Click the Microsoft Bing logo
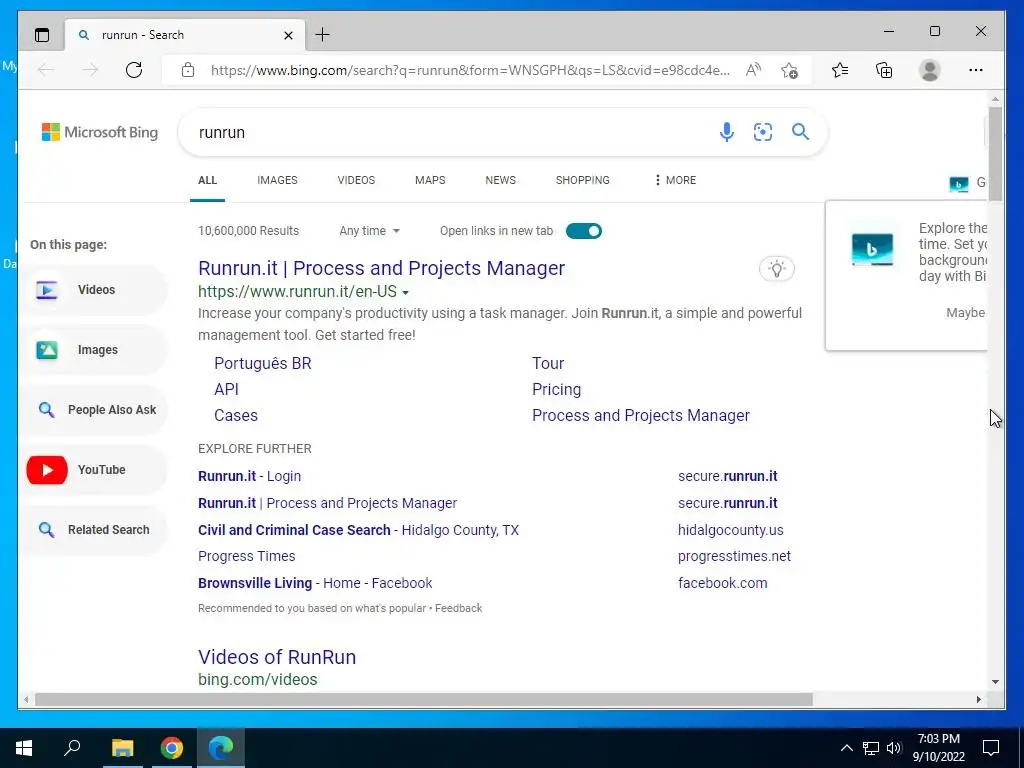 [x=100, y=132]
